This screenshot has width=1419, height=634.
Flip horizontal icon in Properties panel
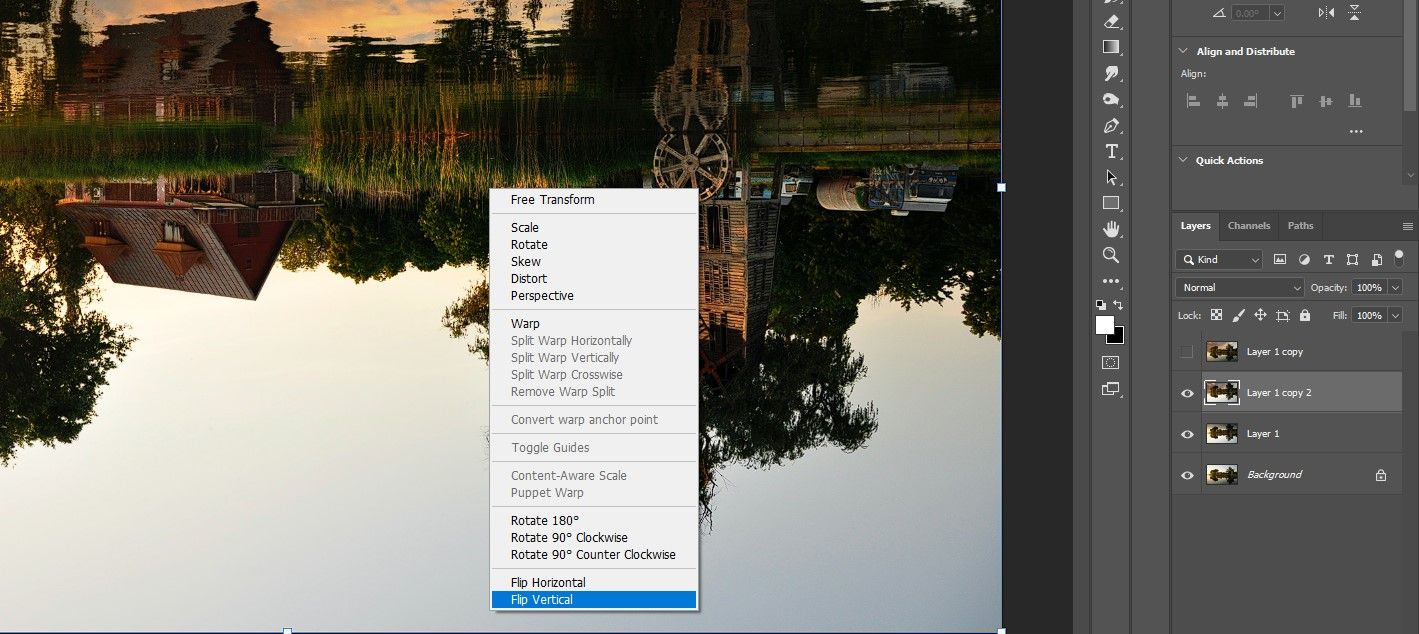(1327, 13)
